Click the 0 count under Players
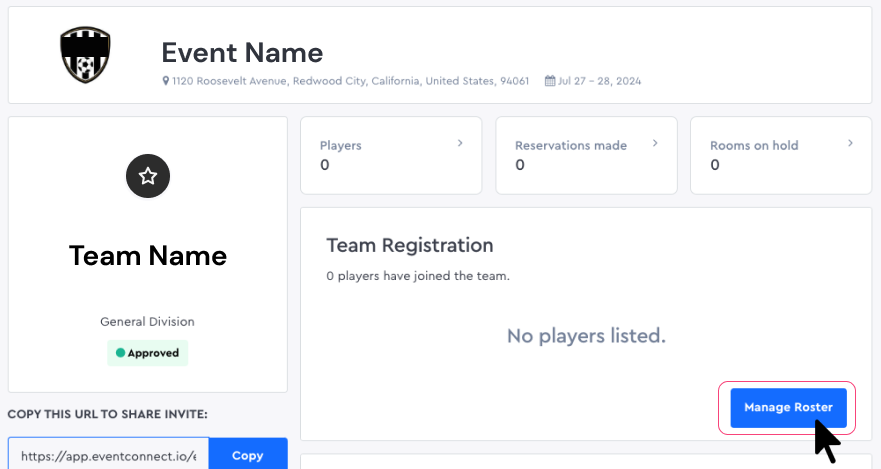The width and height of the screenshot is (881, 469). pyautogui.click(x=325, y=165)
